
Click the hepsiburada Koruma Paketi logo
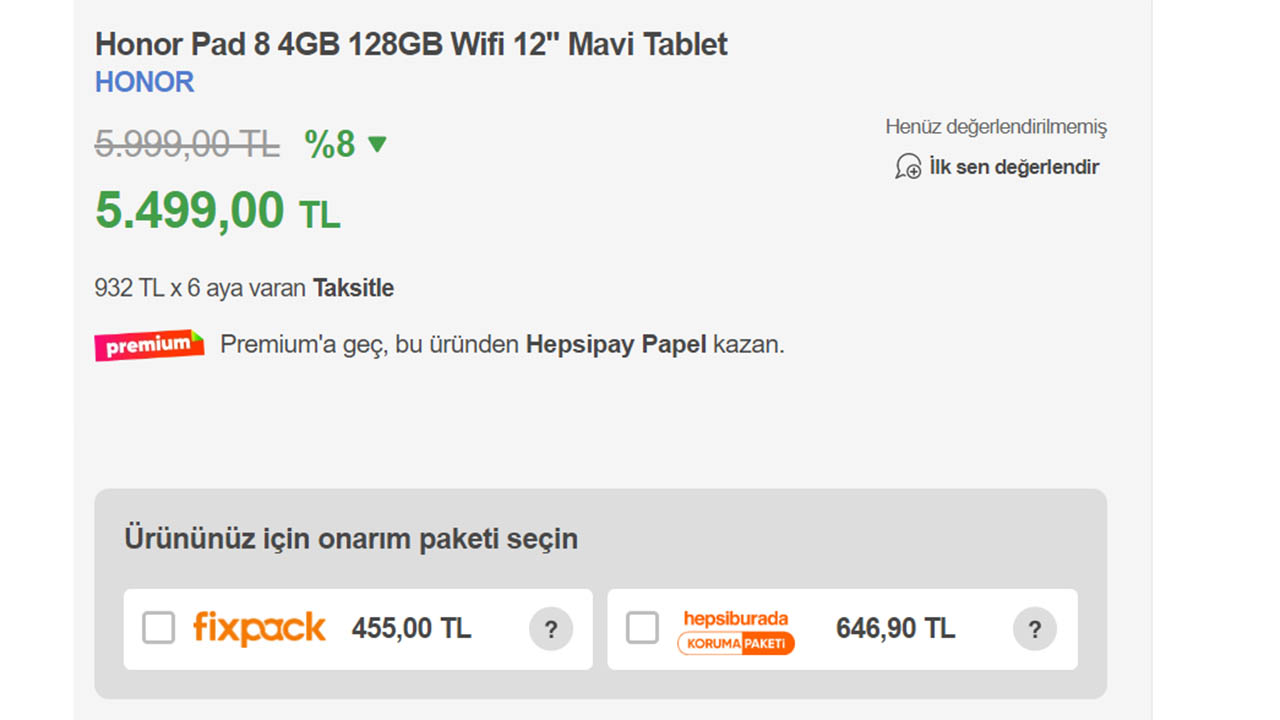pos(736,632)
